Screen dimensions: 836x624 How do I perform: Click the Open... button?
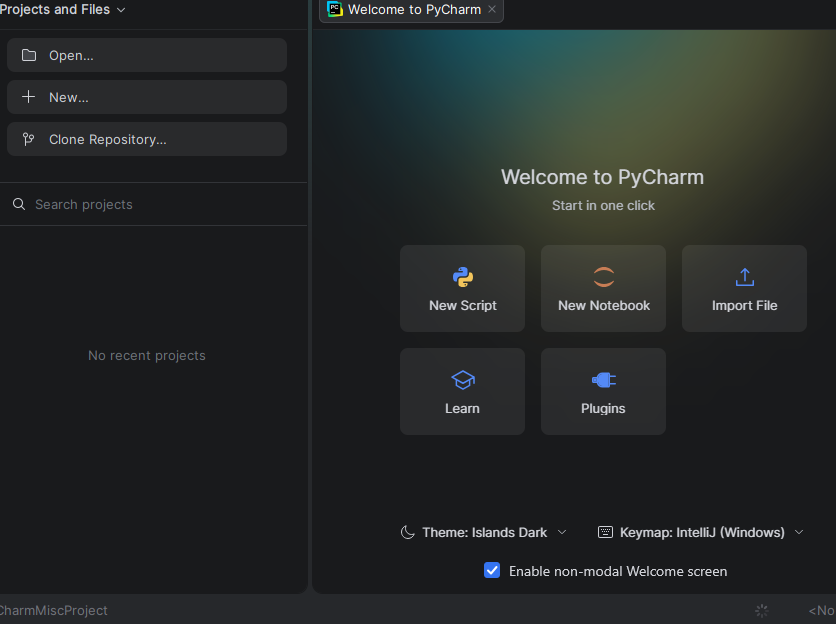147,55
